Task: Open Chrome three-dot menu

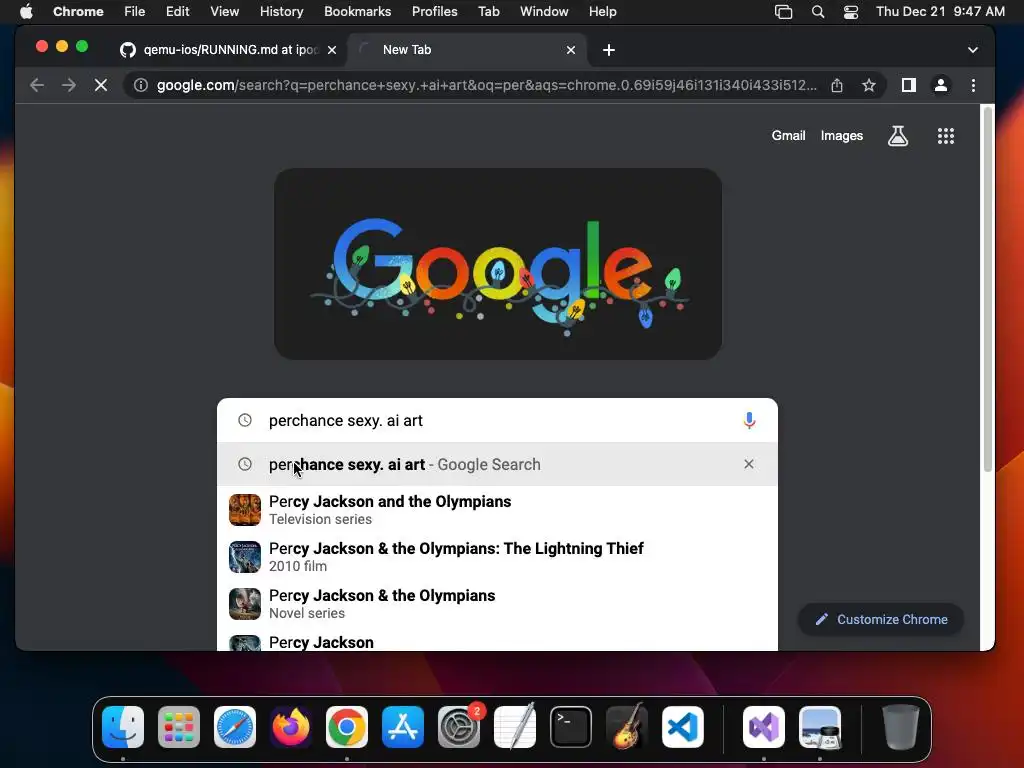Action: [x=973, y=85]
